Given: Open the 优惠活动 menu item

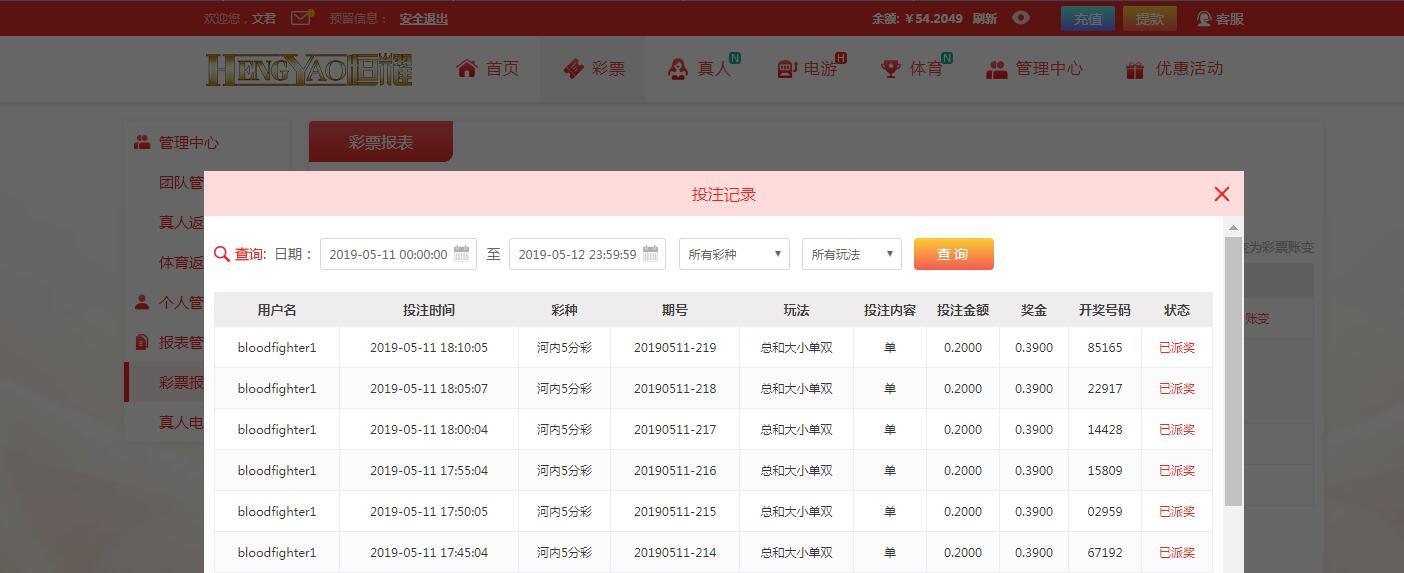Looking at the screenshot, I should pos(1174,69).
